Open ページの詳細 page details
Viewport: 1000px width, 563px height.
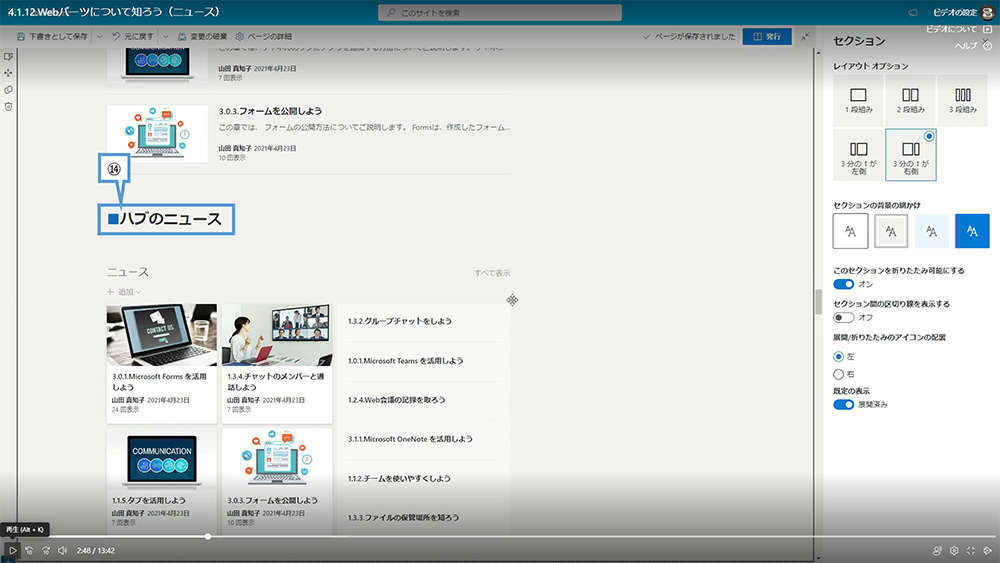pos(263,36)
